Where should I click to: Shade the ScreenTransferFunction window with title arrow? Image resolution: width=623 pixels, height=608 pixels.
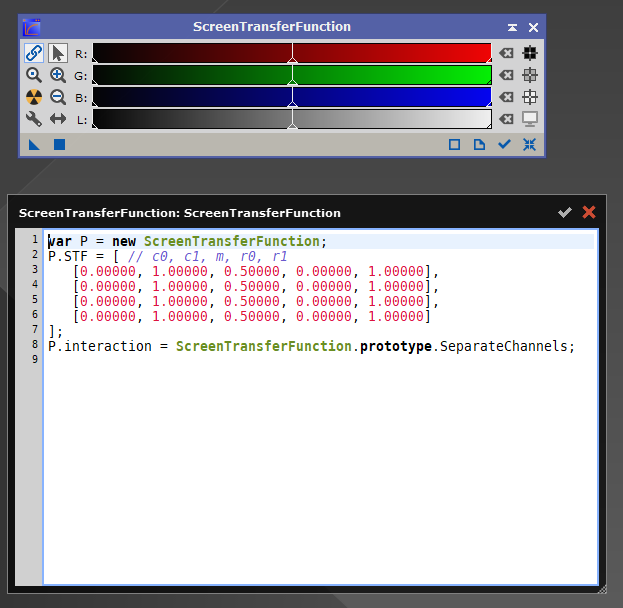[x=512, y=27]
